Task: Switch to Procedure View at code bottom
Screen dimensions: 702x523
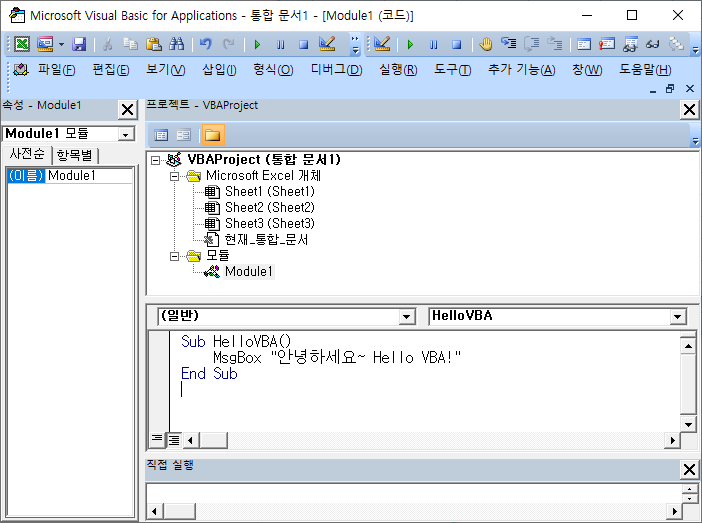Action: 157,440
